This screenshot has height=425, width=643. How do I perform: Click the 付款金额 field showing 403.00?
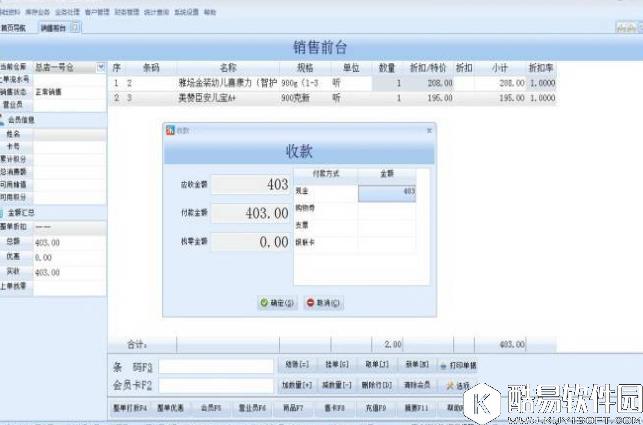(251, 213)
